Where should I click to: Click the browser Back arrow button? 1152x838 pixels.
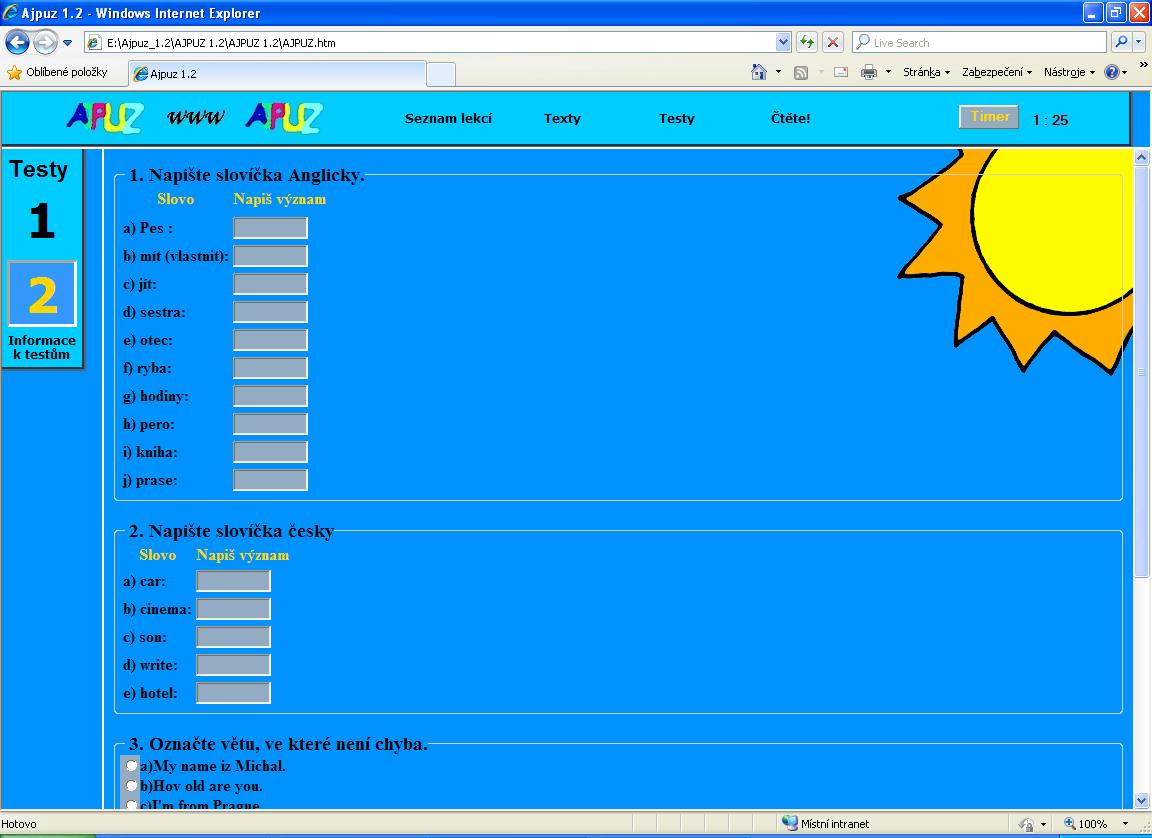pyautogui.click(x=18, y=42)
